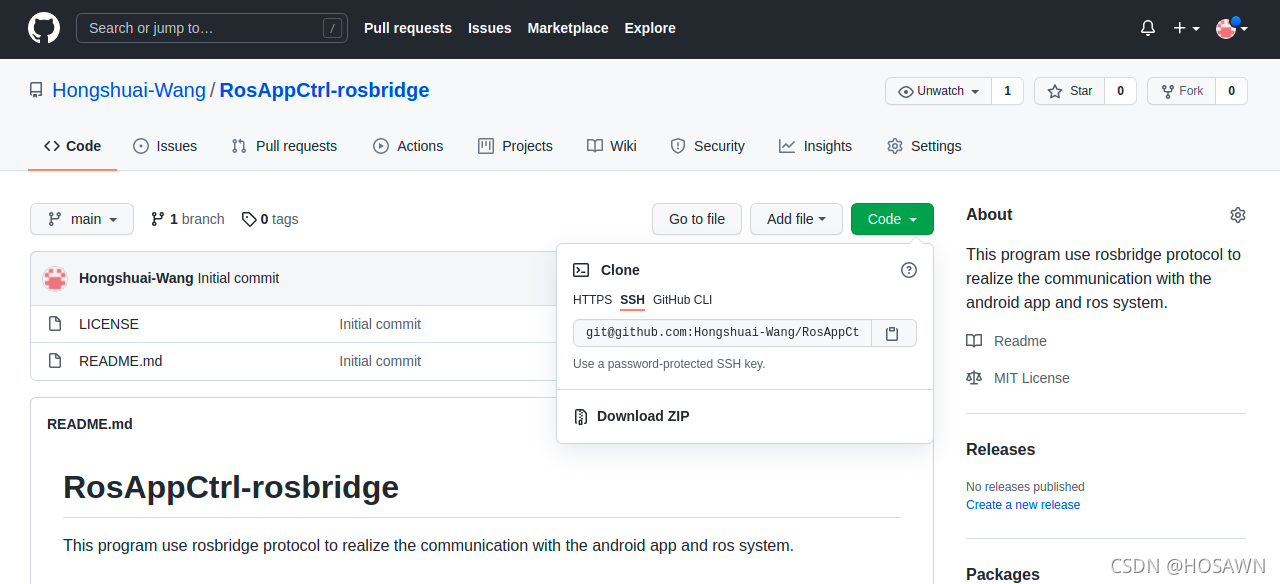Open Issues in top navigation
Viewport: 1280px width, 584px height.
(490, 28)
